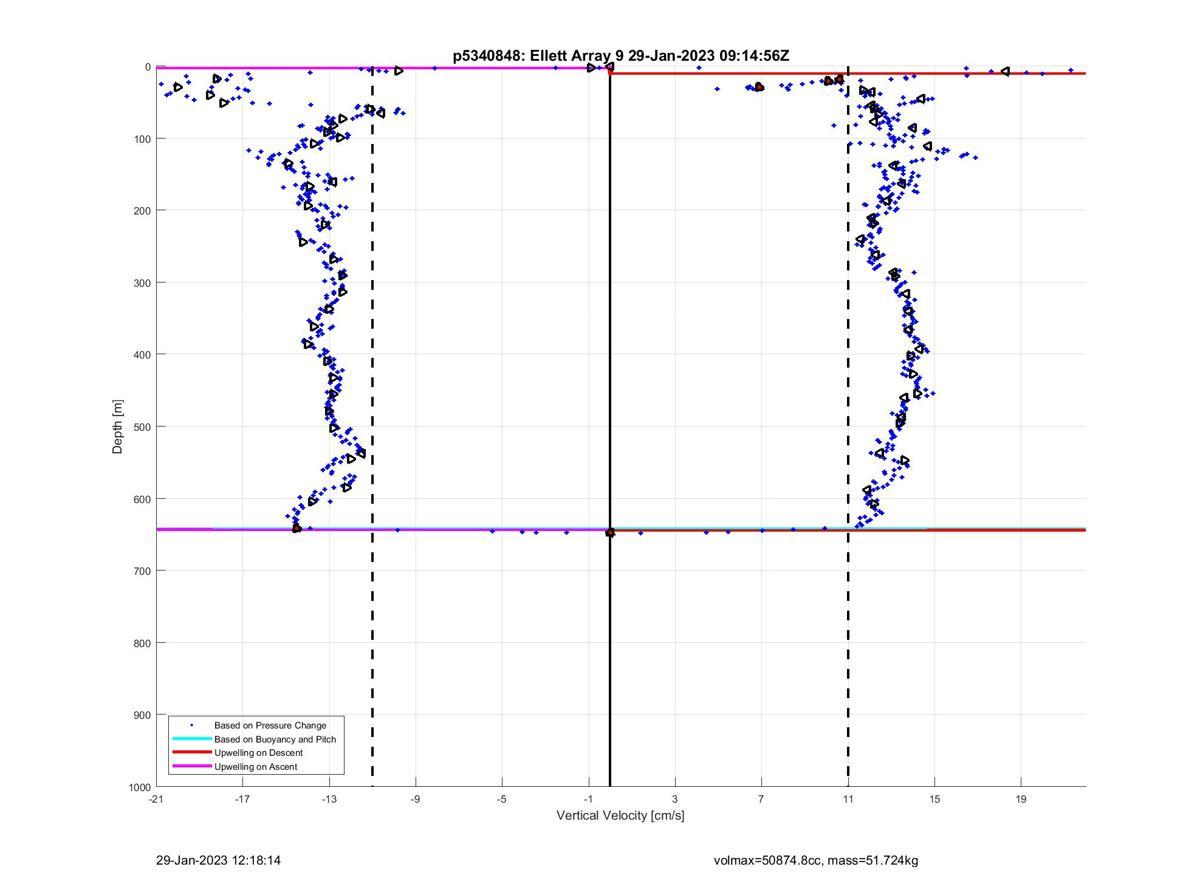Click the plot title p5340848 Ellett Array 9

tap(621, 56)
